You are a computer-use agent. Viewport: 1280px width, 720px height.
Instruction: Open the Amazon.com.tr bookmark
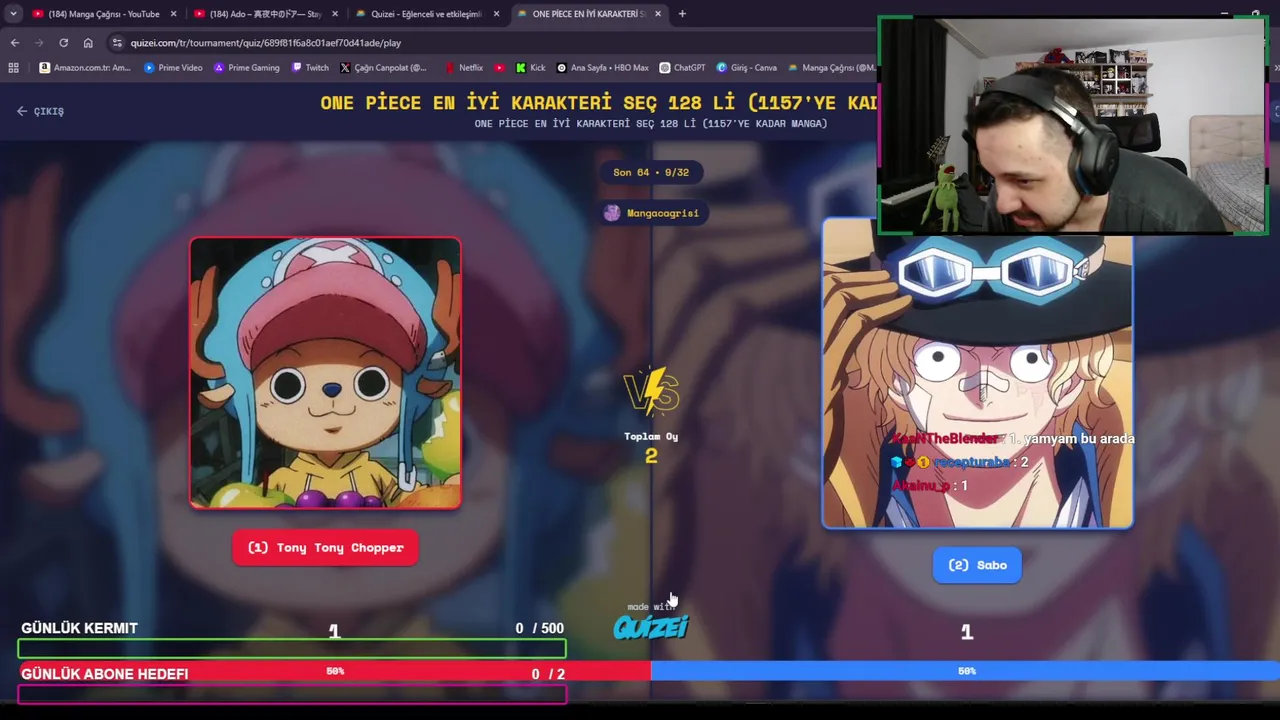(x=85, y=68)
